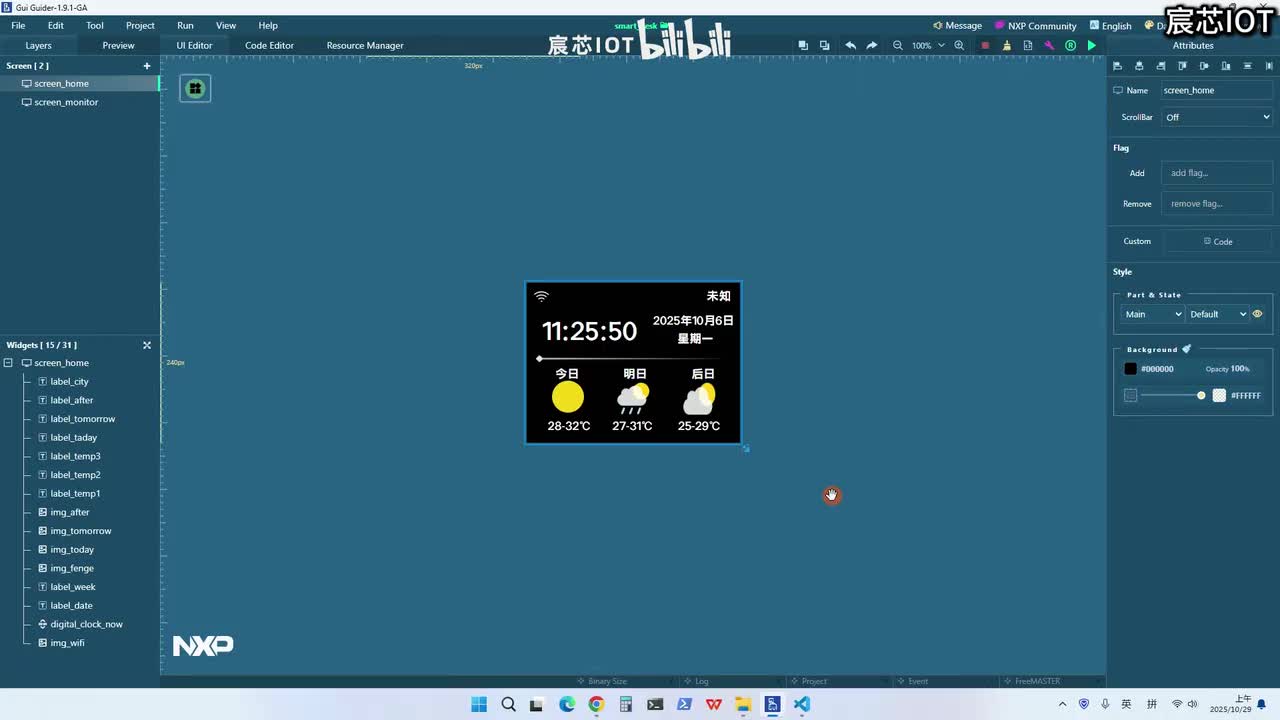This screenshot has width=1280, height=720.
Task: Click the Background style reset brush icon
Action: point(1187,349)
